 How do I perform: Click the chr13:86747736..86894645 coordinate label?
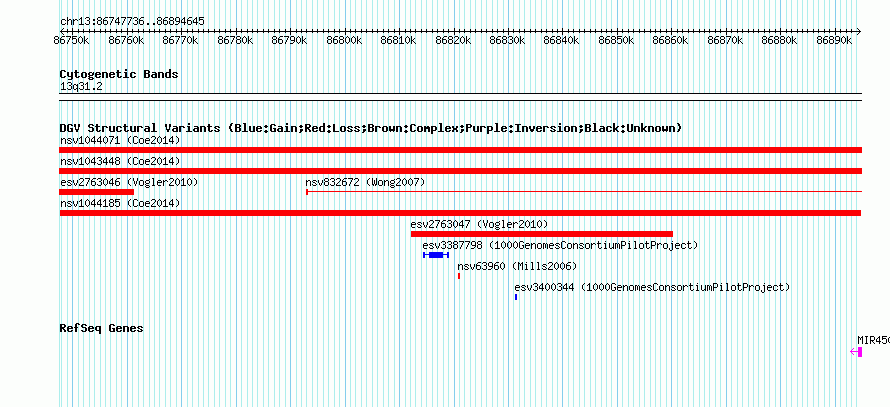pyautogui.click(x=132, y=22)
